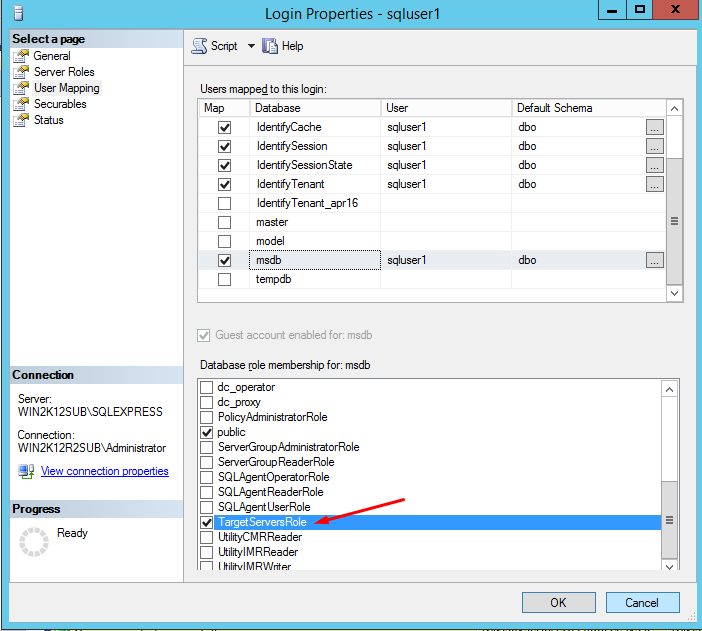This screenshot has width=702, height=631.
Task: Open the Status page
Action: (x=48, y=120)
